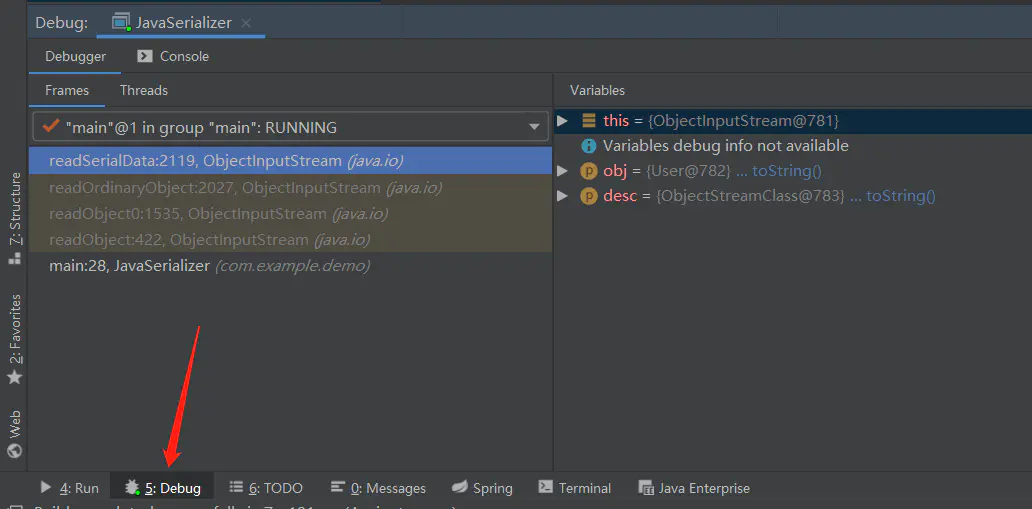Open the Run tool window
Viewport: 1032px width, 509px height.
point(70,489)
